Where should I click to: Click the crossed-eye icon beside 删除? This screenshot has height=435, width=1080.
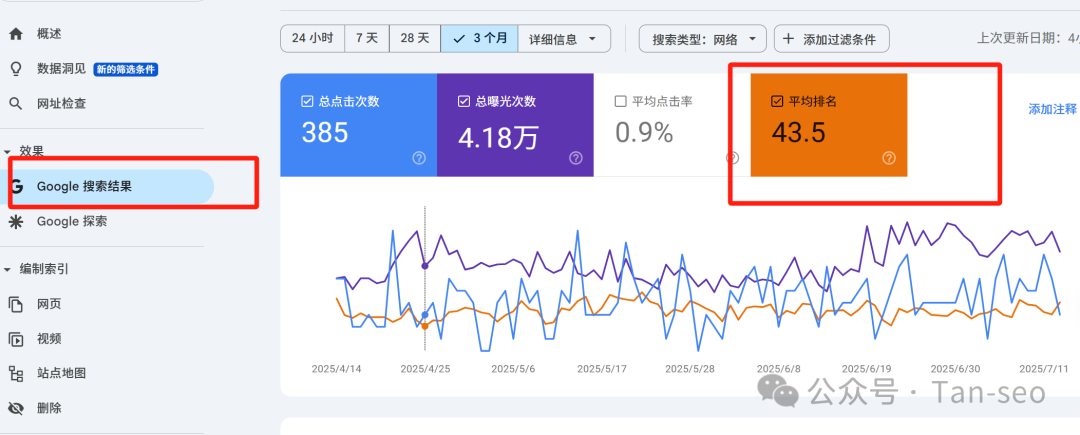[16, 408]
